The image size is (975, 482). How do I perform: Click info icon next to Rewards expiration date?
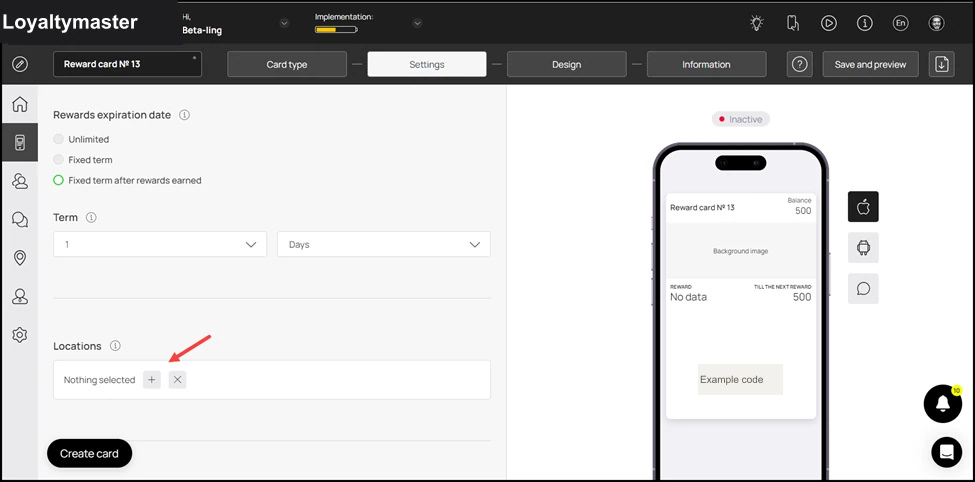tap(184, 115)
